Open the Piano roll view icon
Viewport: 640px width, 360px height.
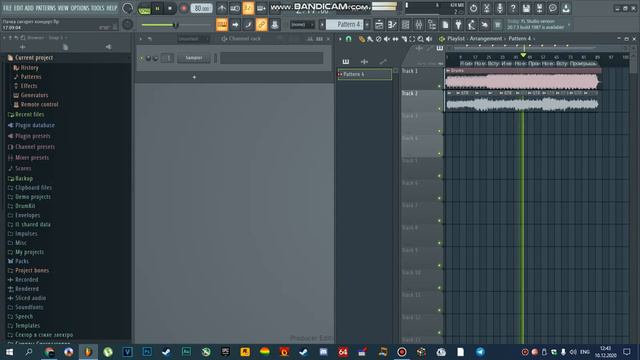(392, 25)
